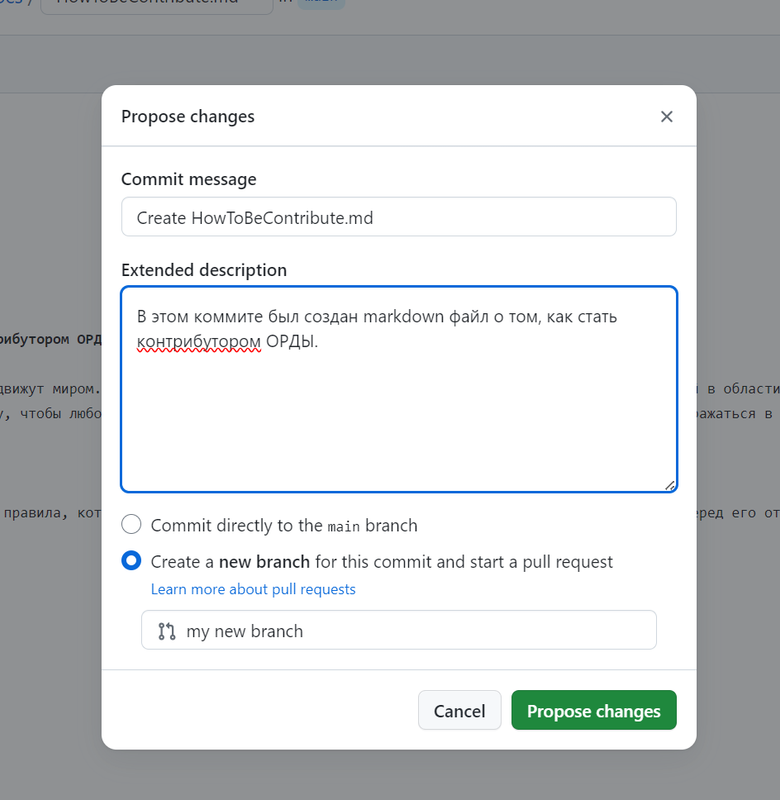Cancel the commit dialog
The image size is (780, 800).
(460, 710)
